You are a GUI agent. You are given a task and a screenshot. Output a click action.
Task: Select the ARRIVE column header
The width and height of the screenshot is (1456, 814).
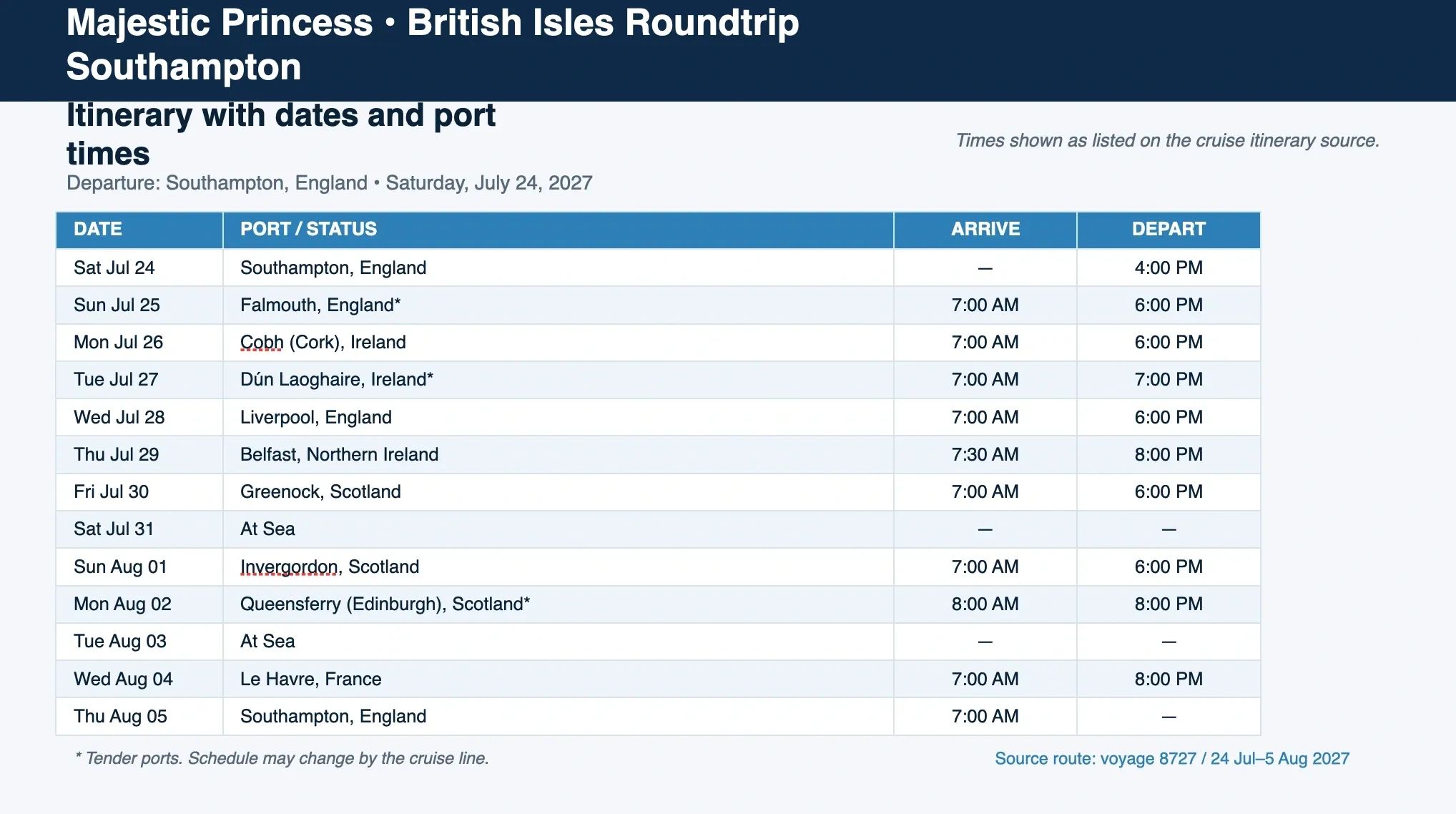point(985,229)
